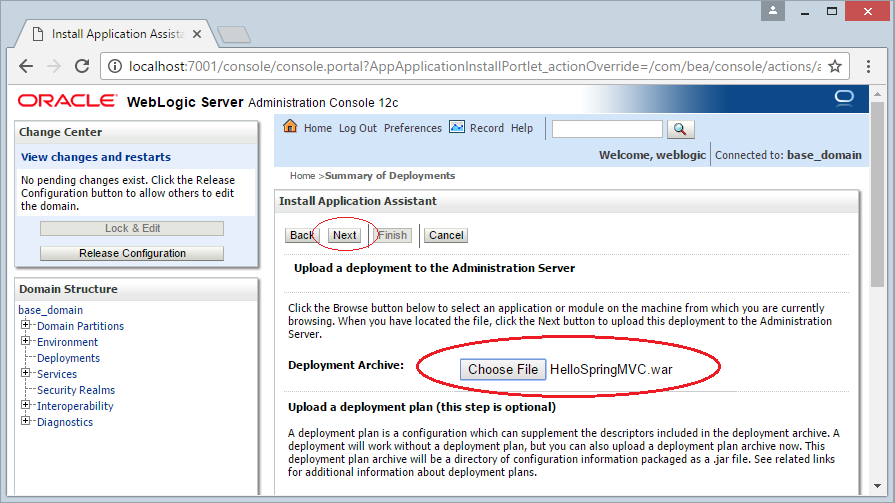Click the scrollbar down arrow
The image size is (895, 503).
[877, 486]
